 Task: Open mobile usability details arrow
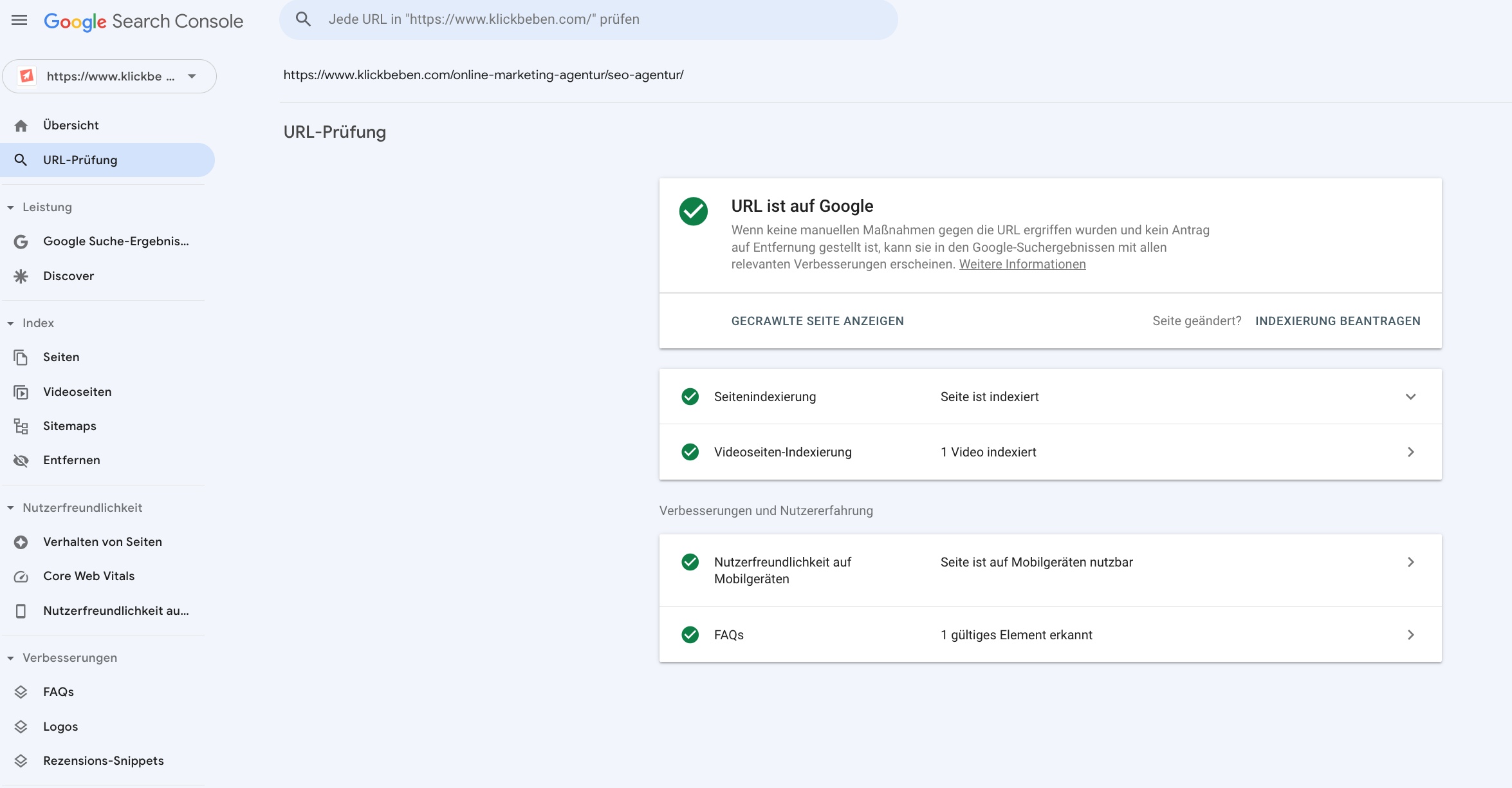point(1411,562)
